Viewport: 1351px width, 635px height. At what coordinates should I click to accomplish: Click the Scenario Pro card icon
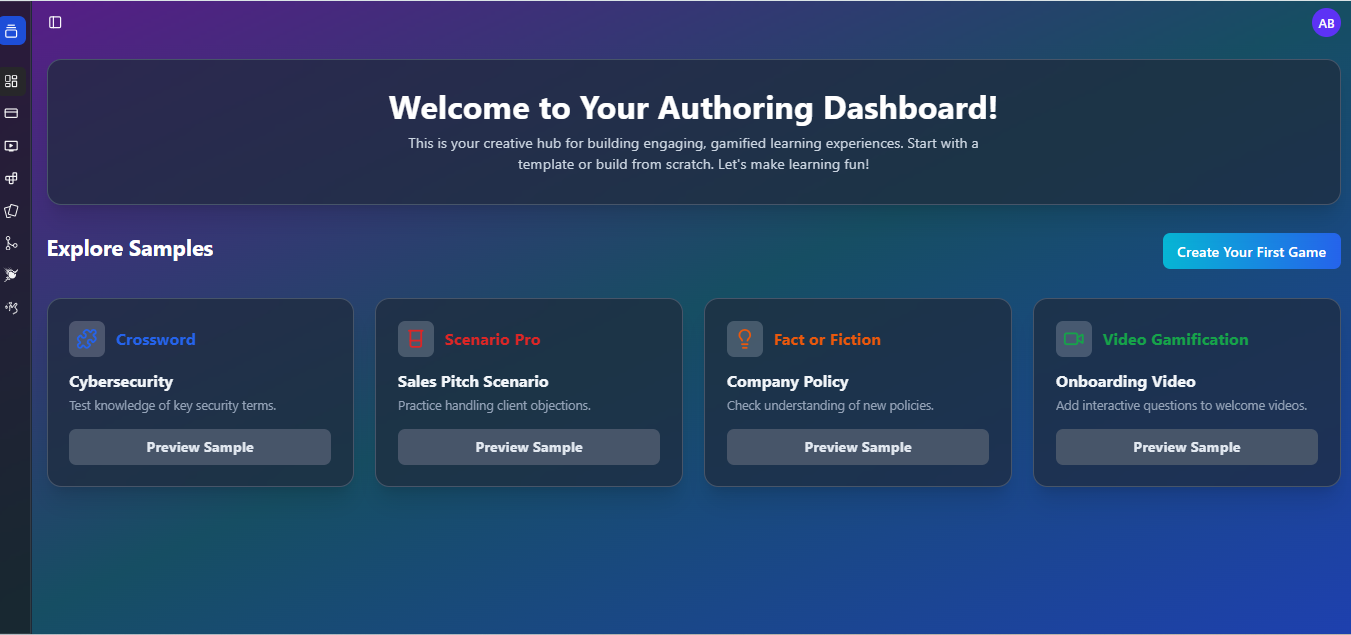coord(416,339)
